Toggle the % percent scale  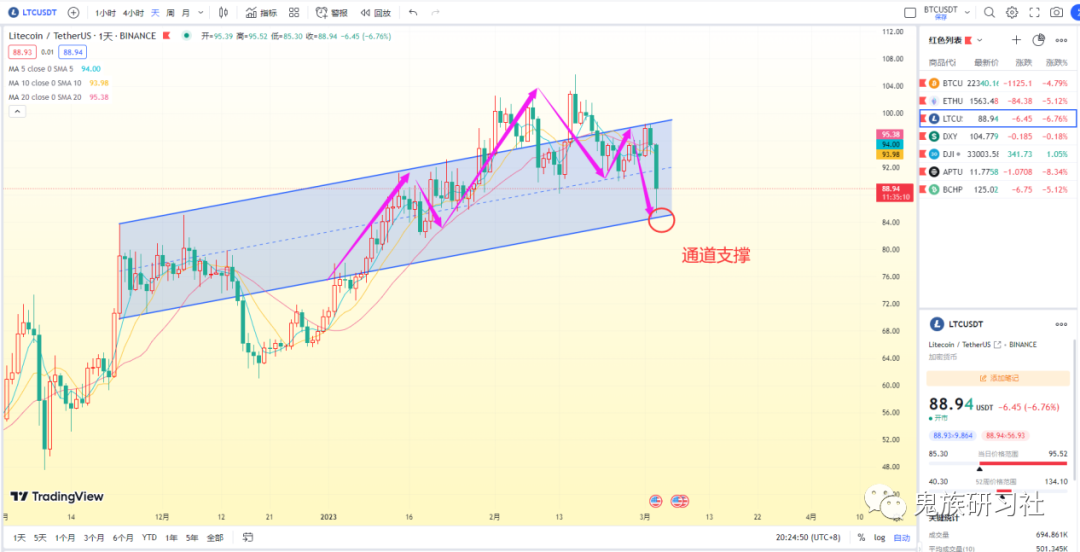click(862, 538)
